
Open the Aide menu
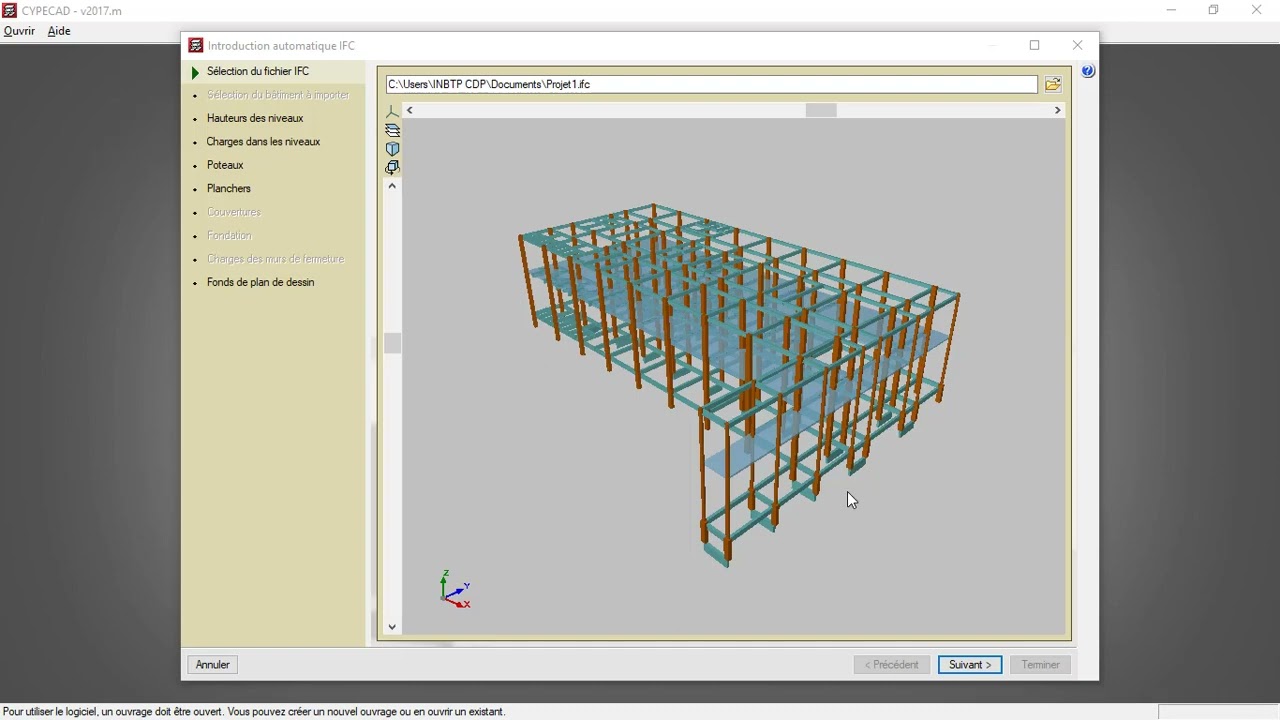[59, 31]
